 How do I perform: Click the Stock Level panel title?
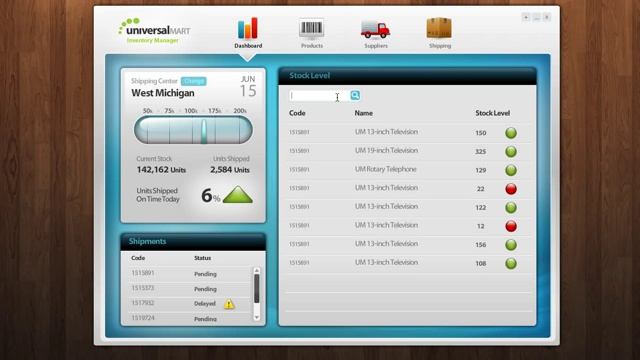click(309, 76)
